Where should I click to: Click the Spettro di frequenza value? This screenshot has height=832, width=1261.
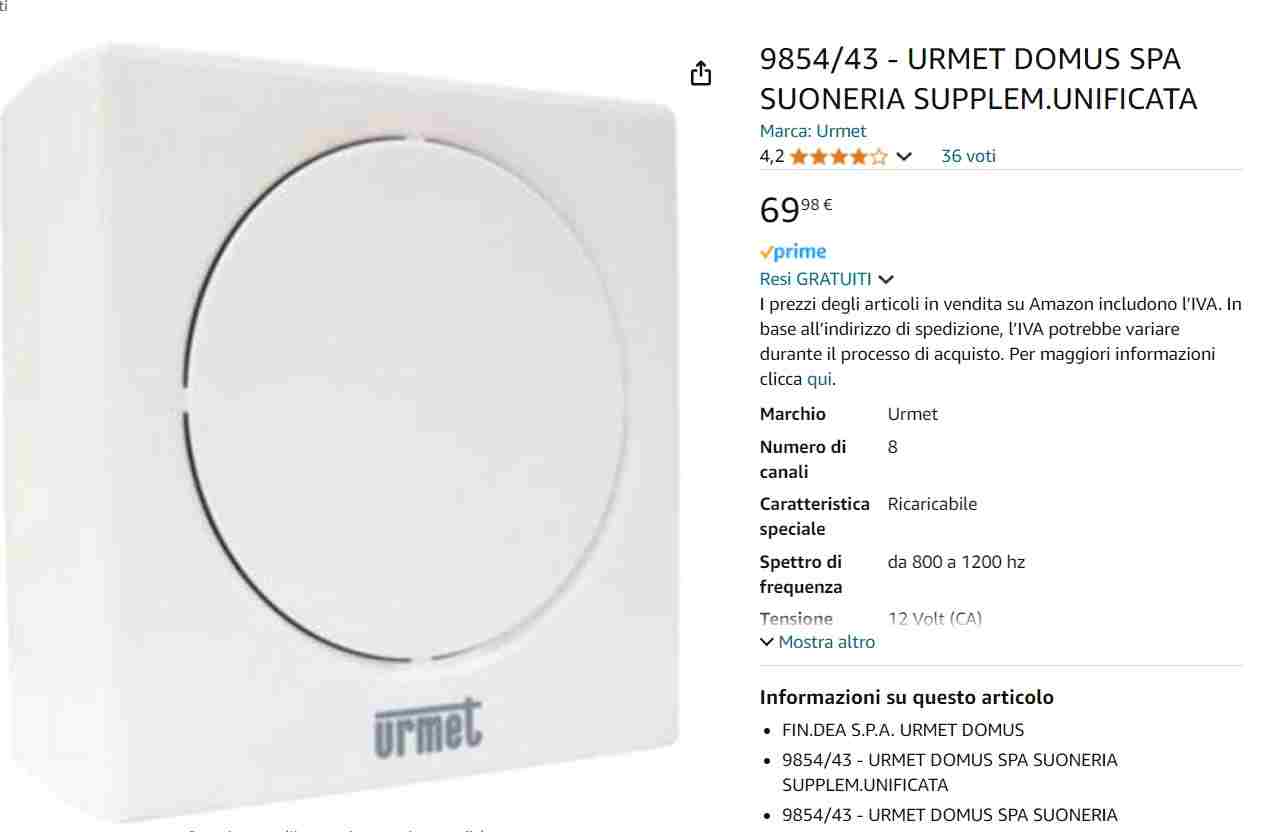[x=956, y=562]
